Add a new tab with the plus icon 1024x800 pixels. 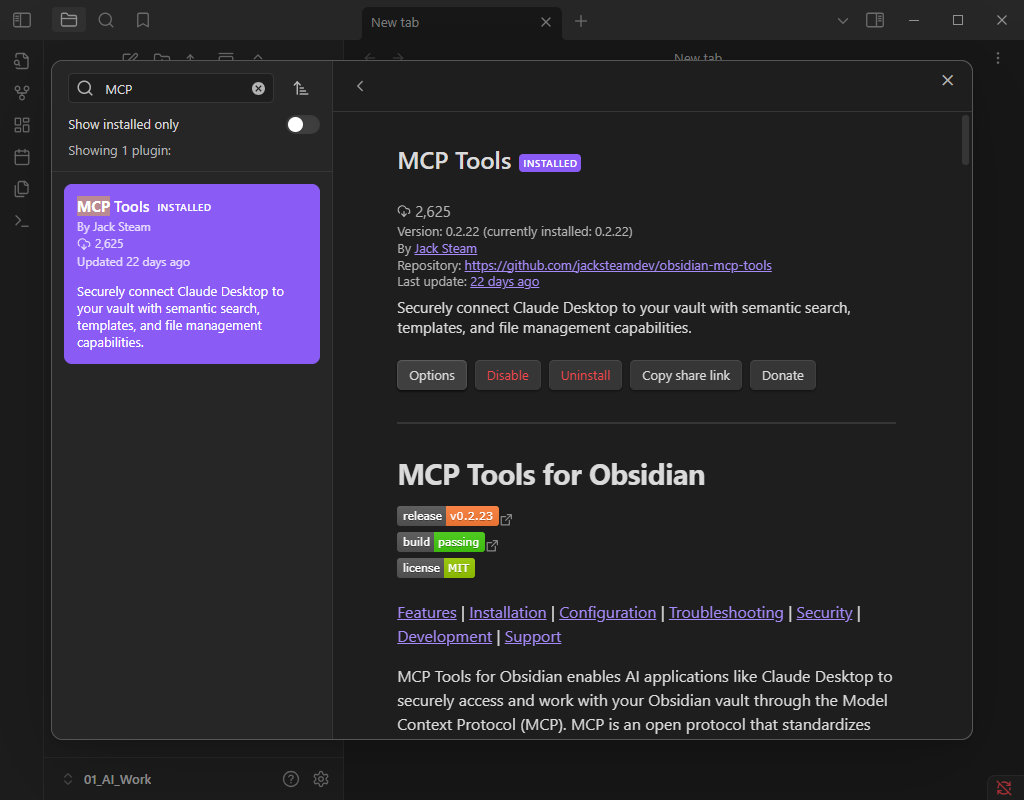[581, 22]
